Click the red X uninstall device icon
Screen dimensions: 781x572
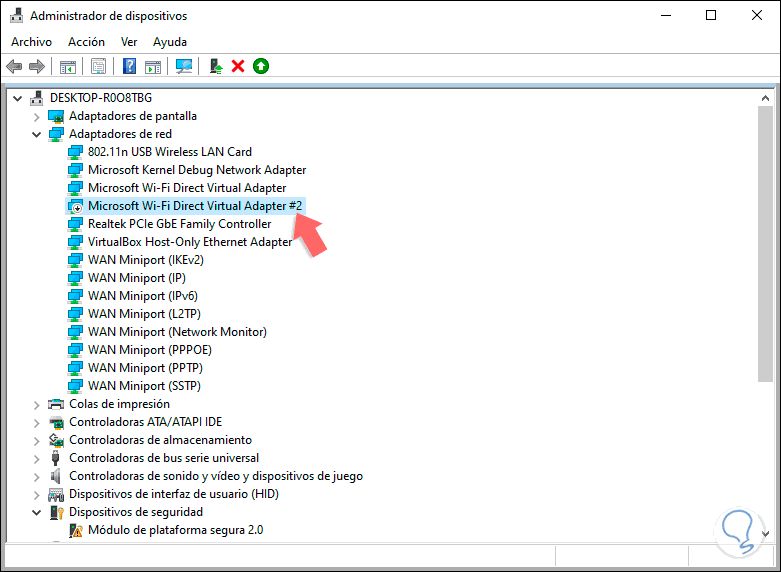(x=238, y=66)
